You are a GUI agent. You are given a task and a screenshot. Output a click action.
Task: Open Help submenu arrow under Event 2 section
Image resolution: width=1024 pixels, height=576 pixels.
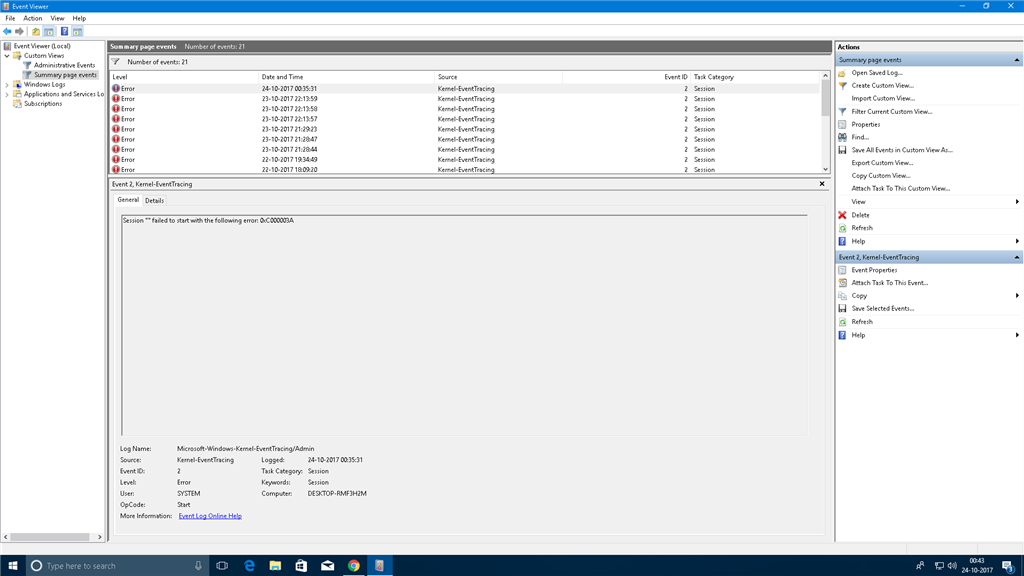click(x=1017, y=335)
